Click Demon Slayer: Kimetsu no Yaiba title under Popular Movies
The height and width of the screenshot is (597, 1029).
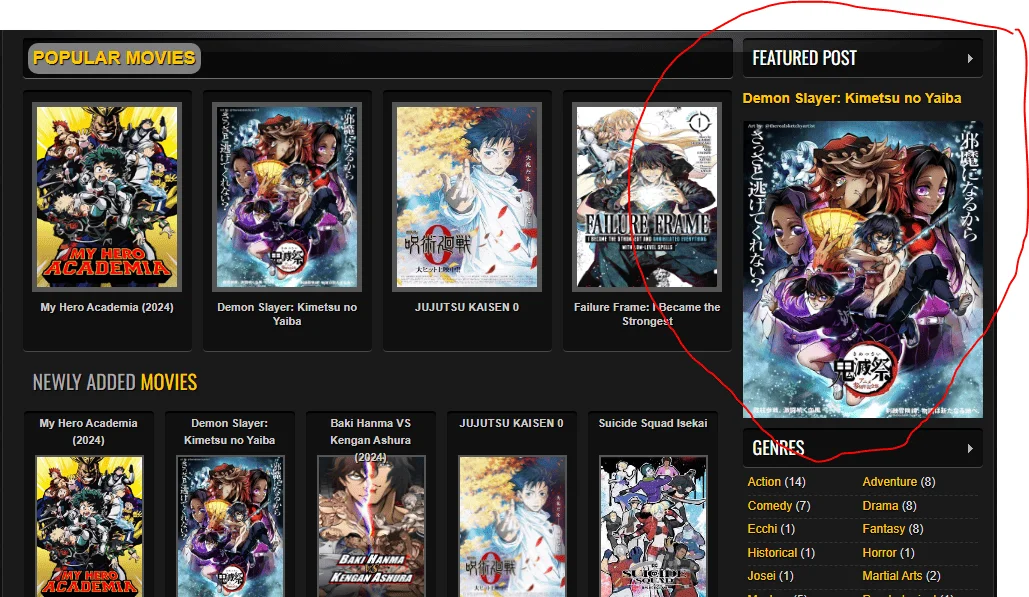(287, 314)
